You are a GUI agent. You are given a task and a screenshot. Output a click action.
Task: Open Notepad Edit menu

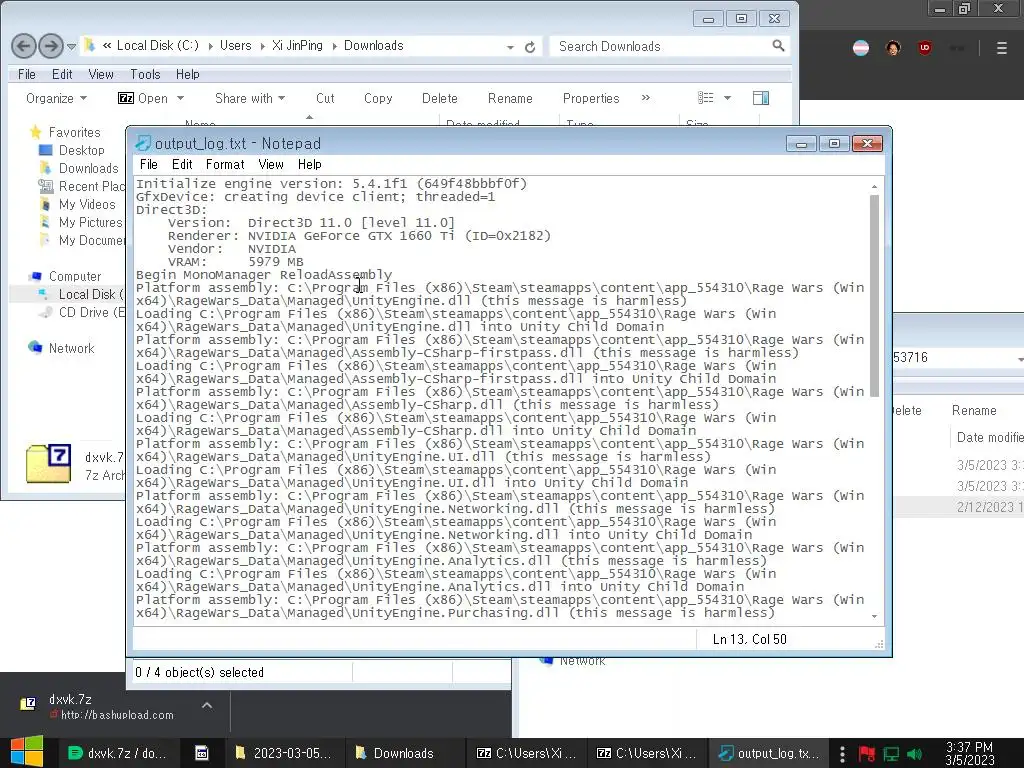pos(182,165)
